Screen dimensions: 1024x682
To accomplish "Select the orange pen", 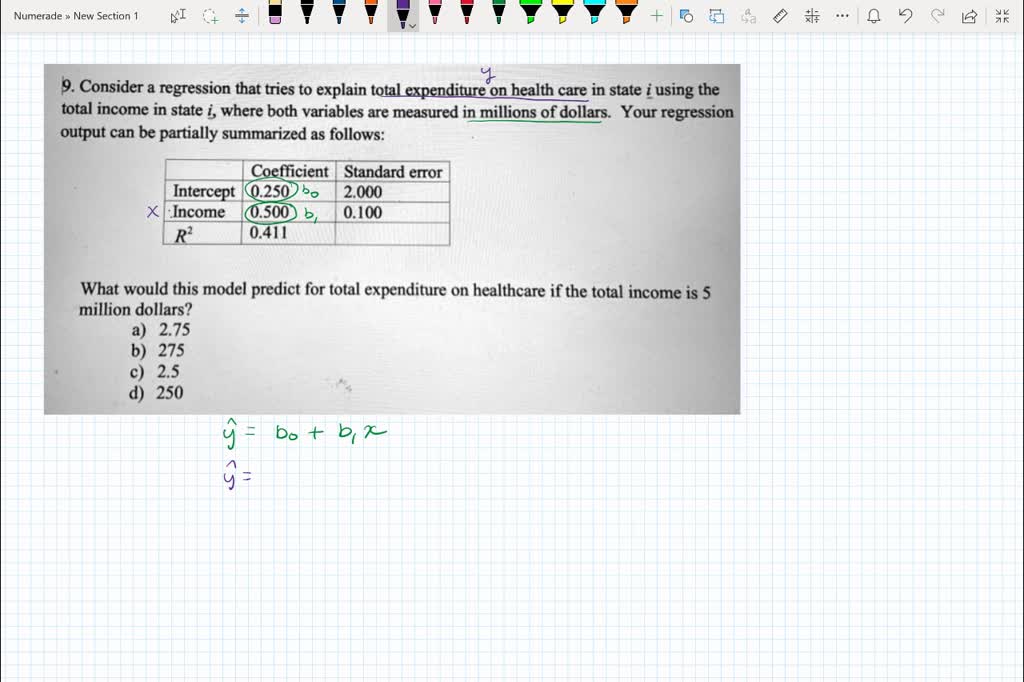I will pyautogui.click(x=372, y=15).
